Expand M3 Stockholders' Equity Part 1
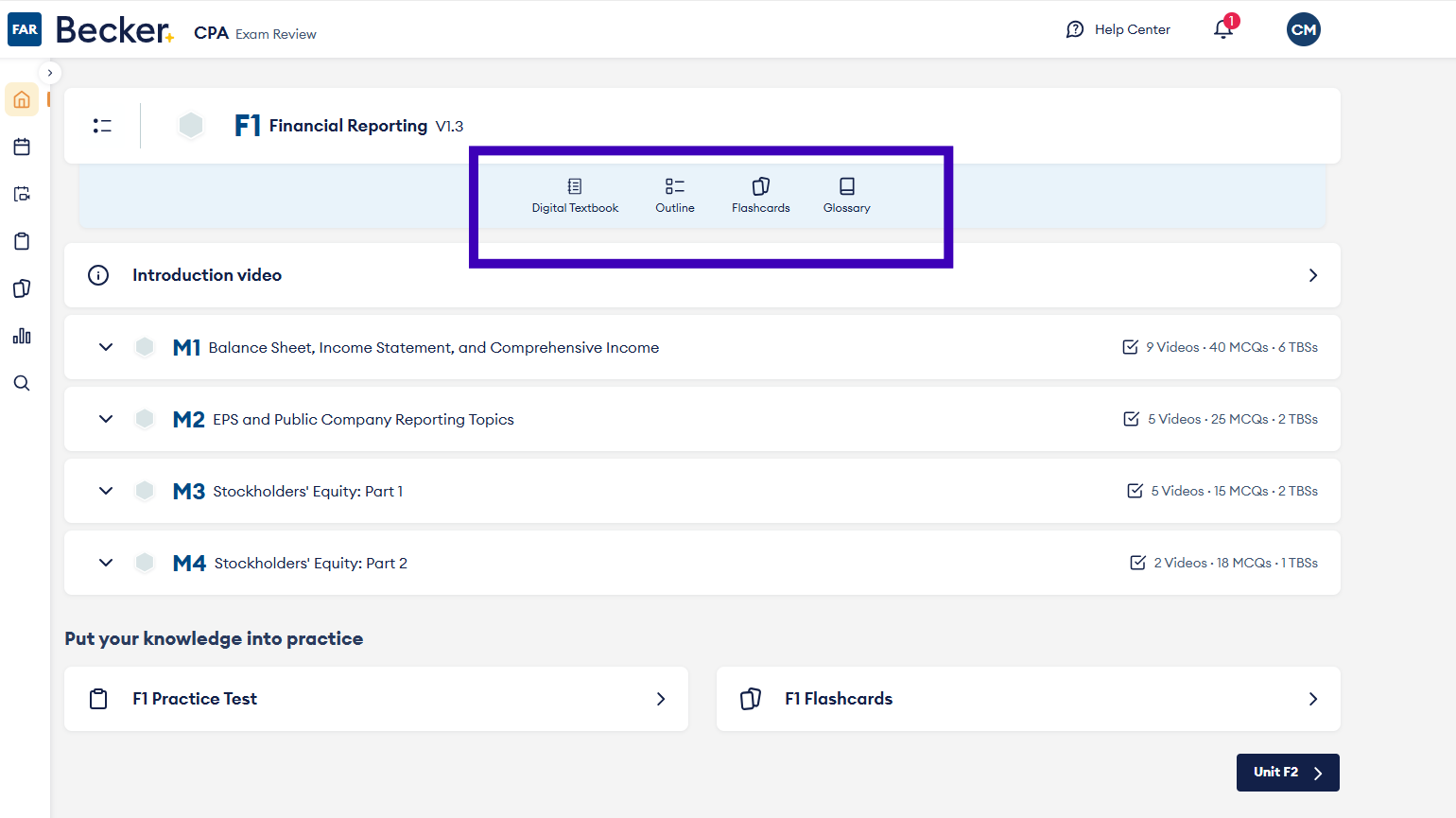This screenshot has height=818, width=1456. coord(106,491)
